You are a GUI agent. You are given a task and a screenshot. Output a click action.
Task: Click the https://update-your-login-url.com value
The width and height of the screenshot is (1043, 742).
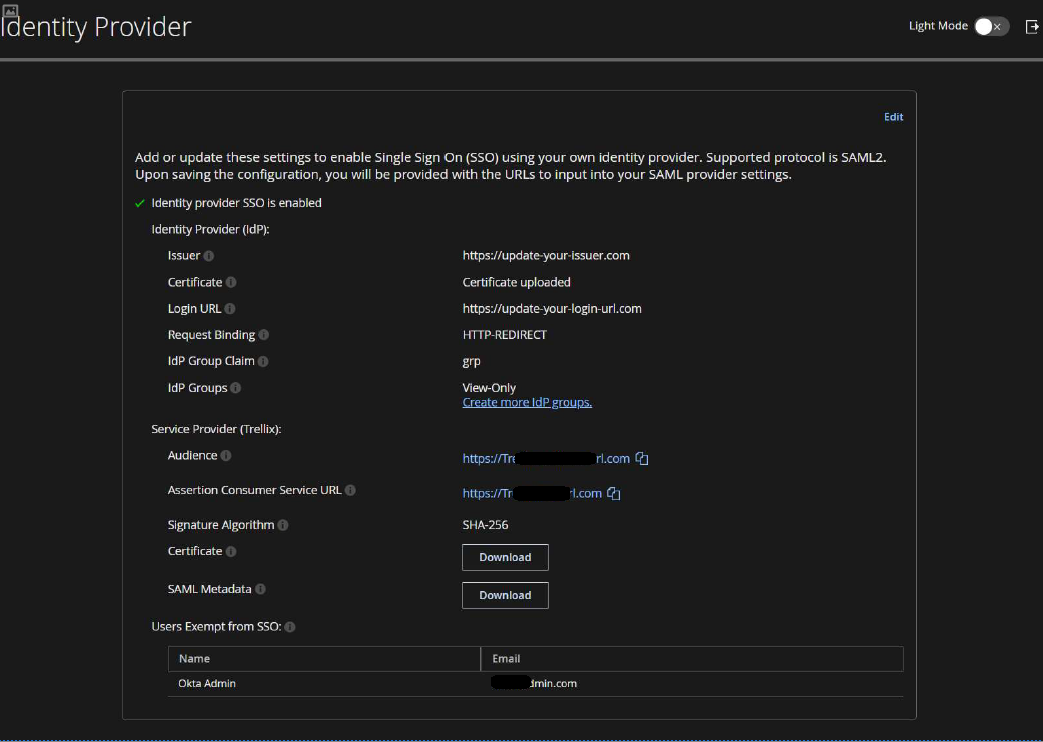(x=552, y=309)
